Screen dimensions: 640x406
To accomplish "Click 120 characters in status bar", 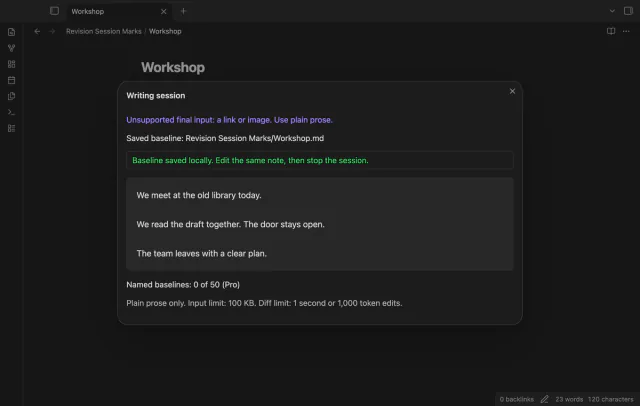I will tap(610, 399).
